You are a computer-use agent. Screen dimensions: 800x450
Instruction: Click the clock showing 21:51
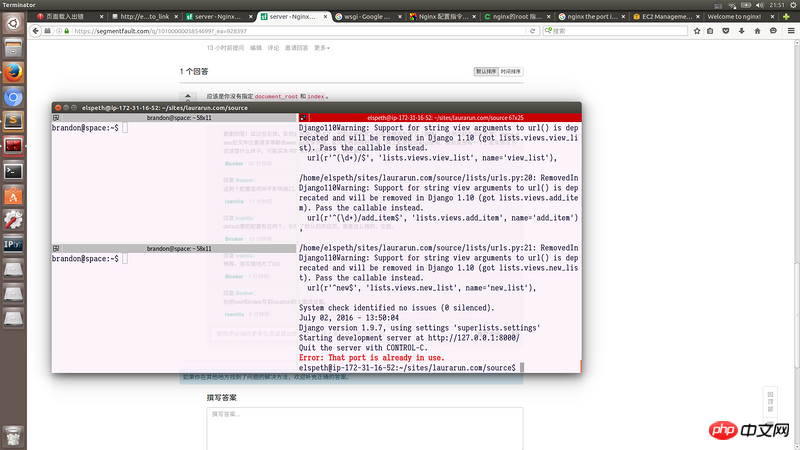point(777,5)
